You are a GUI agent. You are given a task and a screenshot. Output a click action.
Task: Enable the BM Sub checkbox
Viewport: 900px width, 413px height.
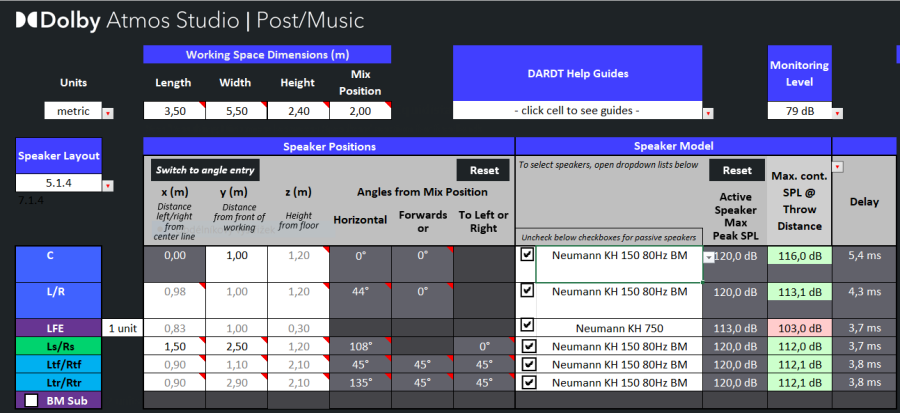pyautogui.click(x=31, y=400)
